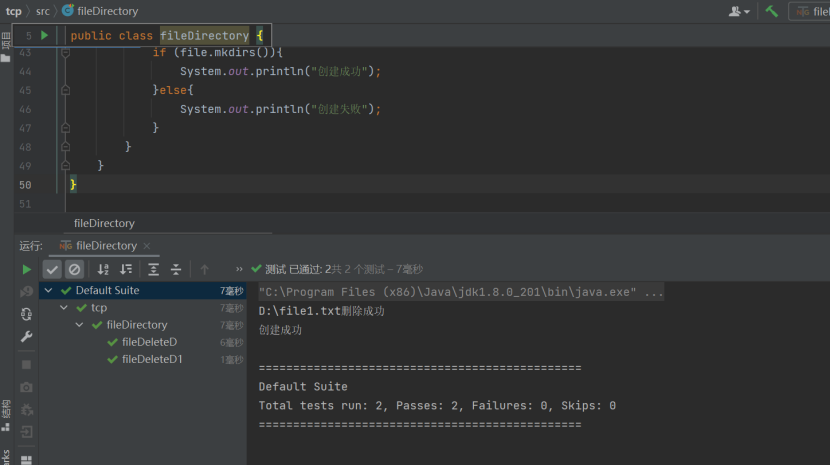
Task: Expand all test tree nodes
Action: pos(153,269)
